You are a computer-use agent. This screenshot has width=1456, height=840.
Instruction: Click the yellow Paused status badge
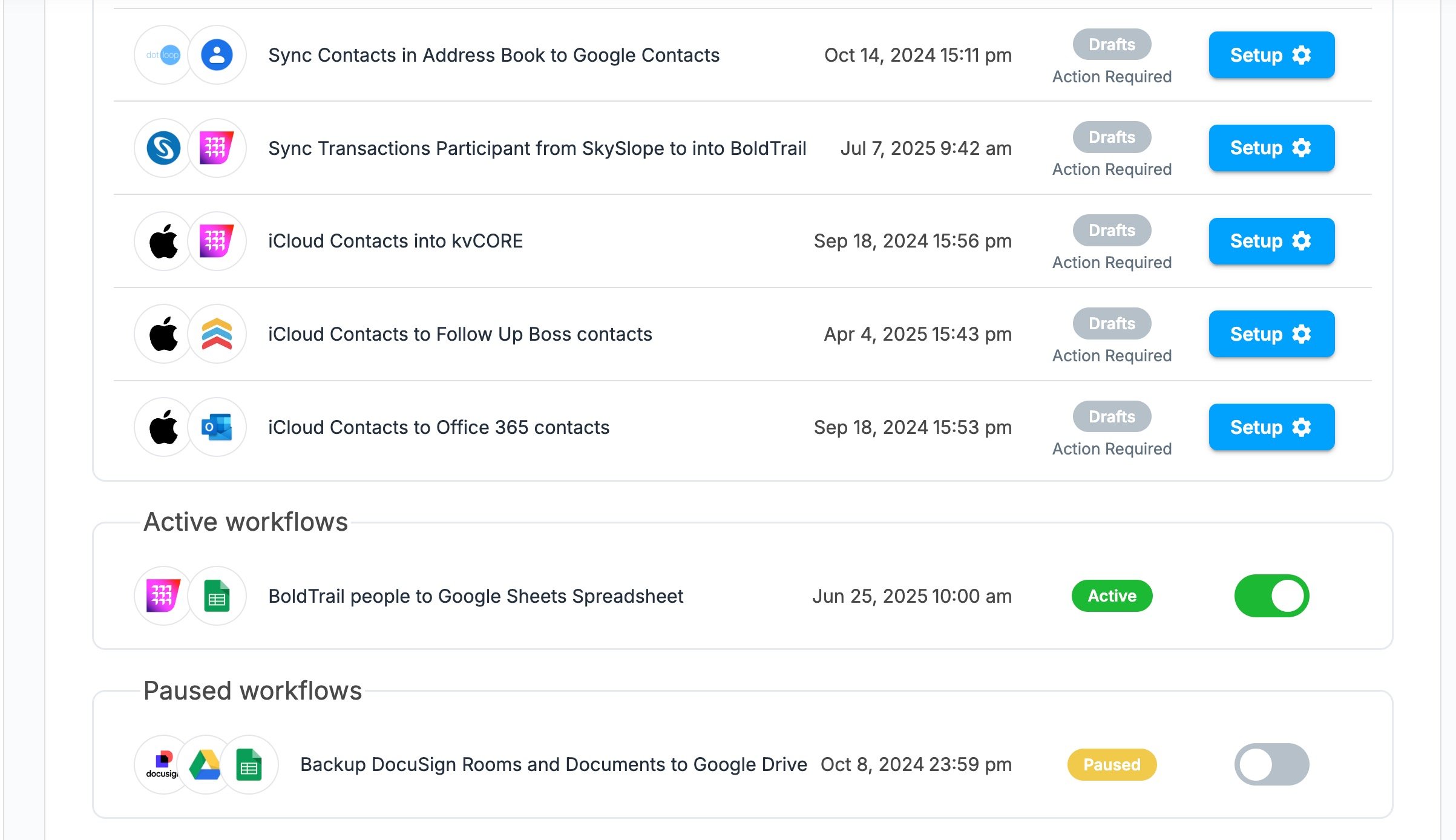[1112, 765]
